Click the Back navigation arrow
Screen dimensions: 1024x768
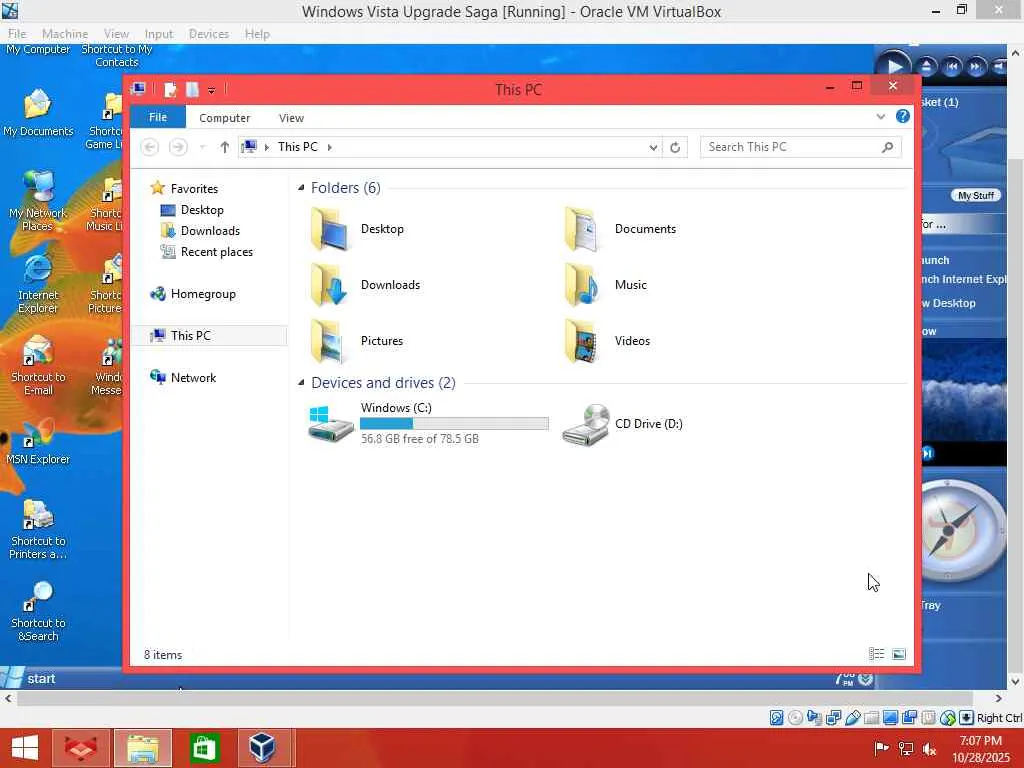click(150, 148)
